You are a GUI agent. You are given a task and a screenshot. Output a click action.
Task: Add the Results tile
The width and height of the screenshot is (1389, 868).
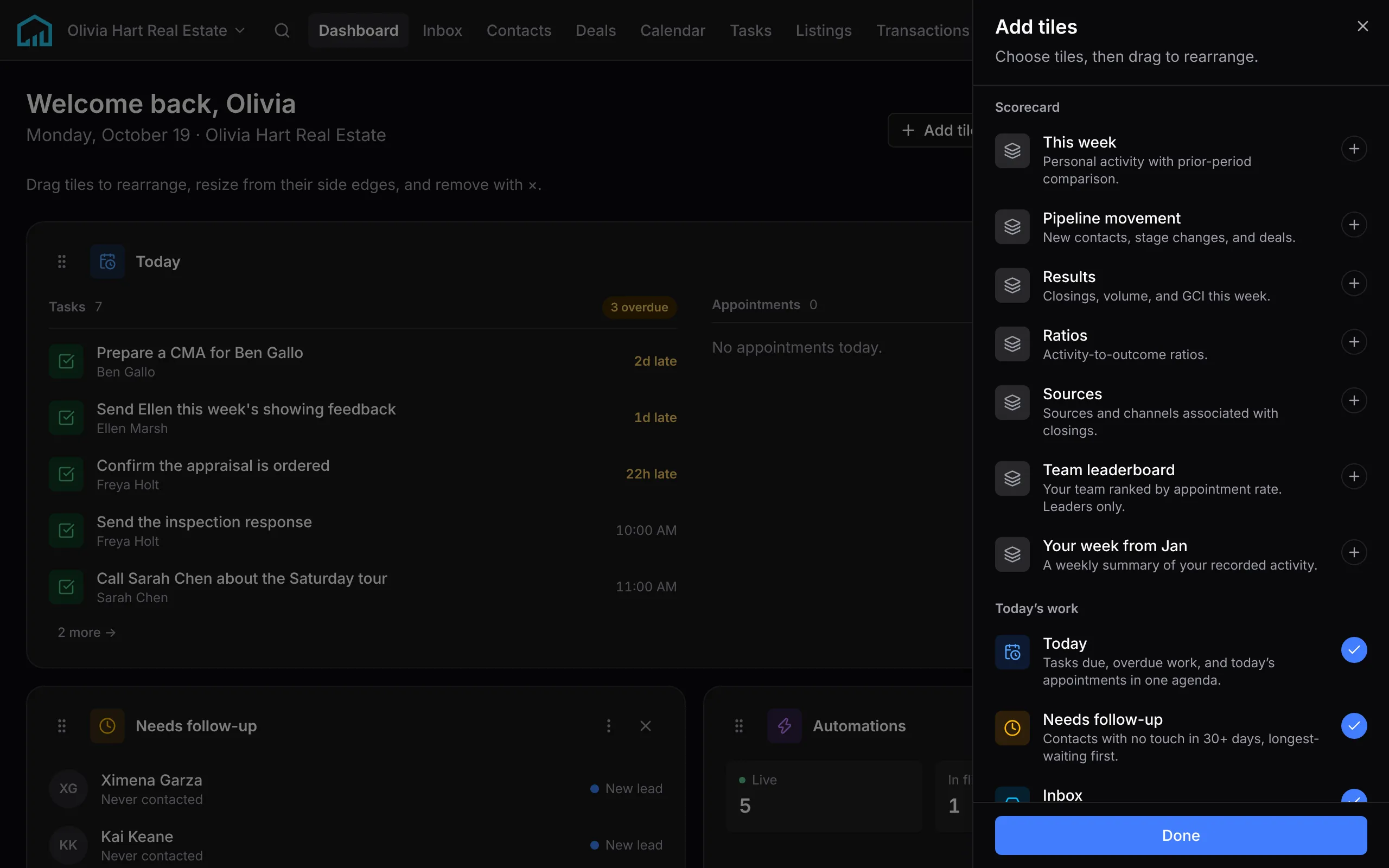tap(1353, 283)
